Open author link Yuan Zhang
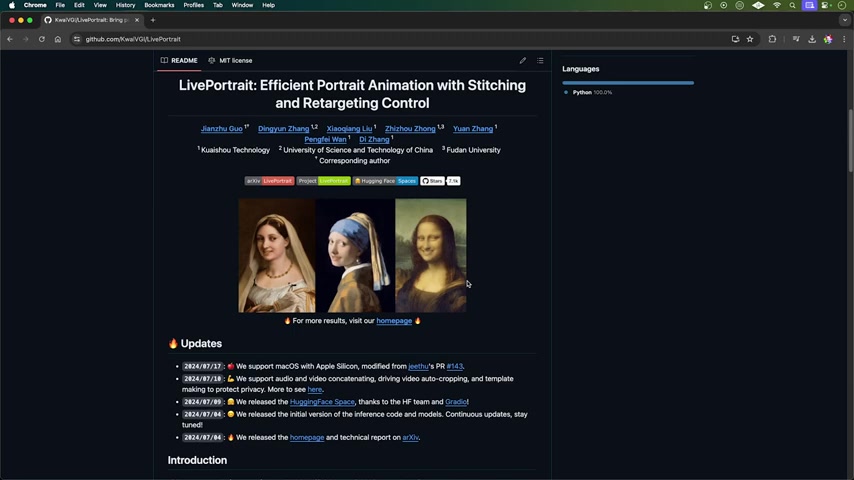Screen dimensions: 854x480 tap(473, 129)
